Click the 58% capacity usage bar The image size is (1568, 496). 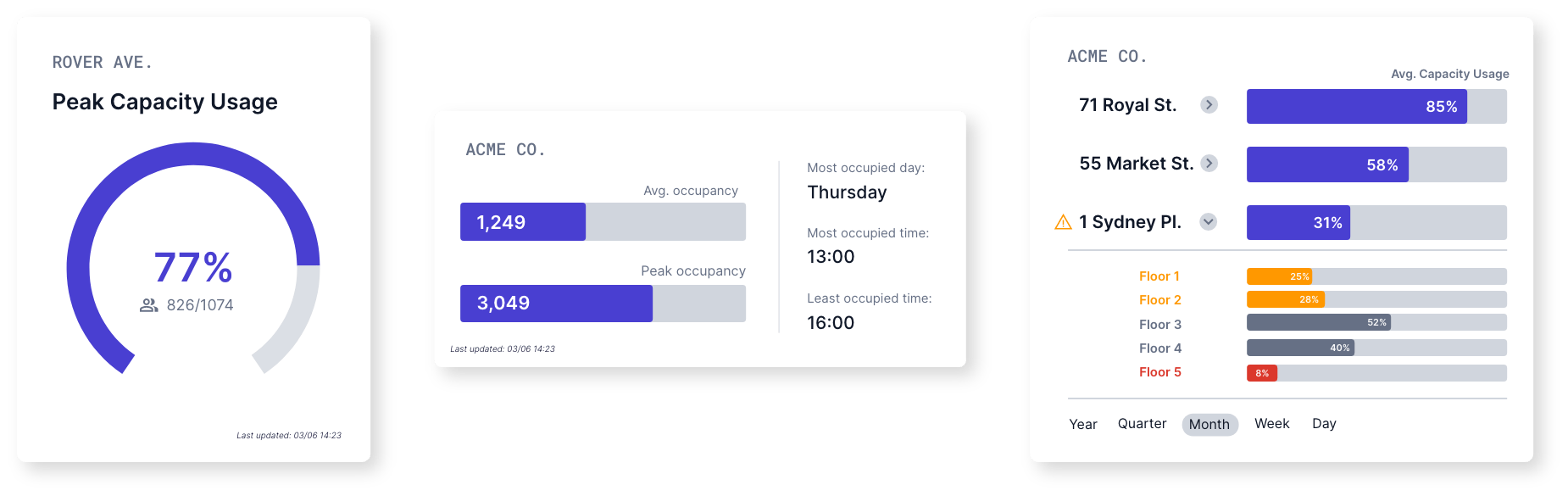pyautogui.click(x=1327, y=164)
